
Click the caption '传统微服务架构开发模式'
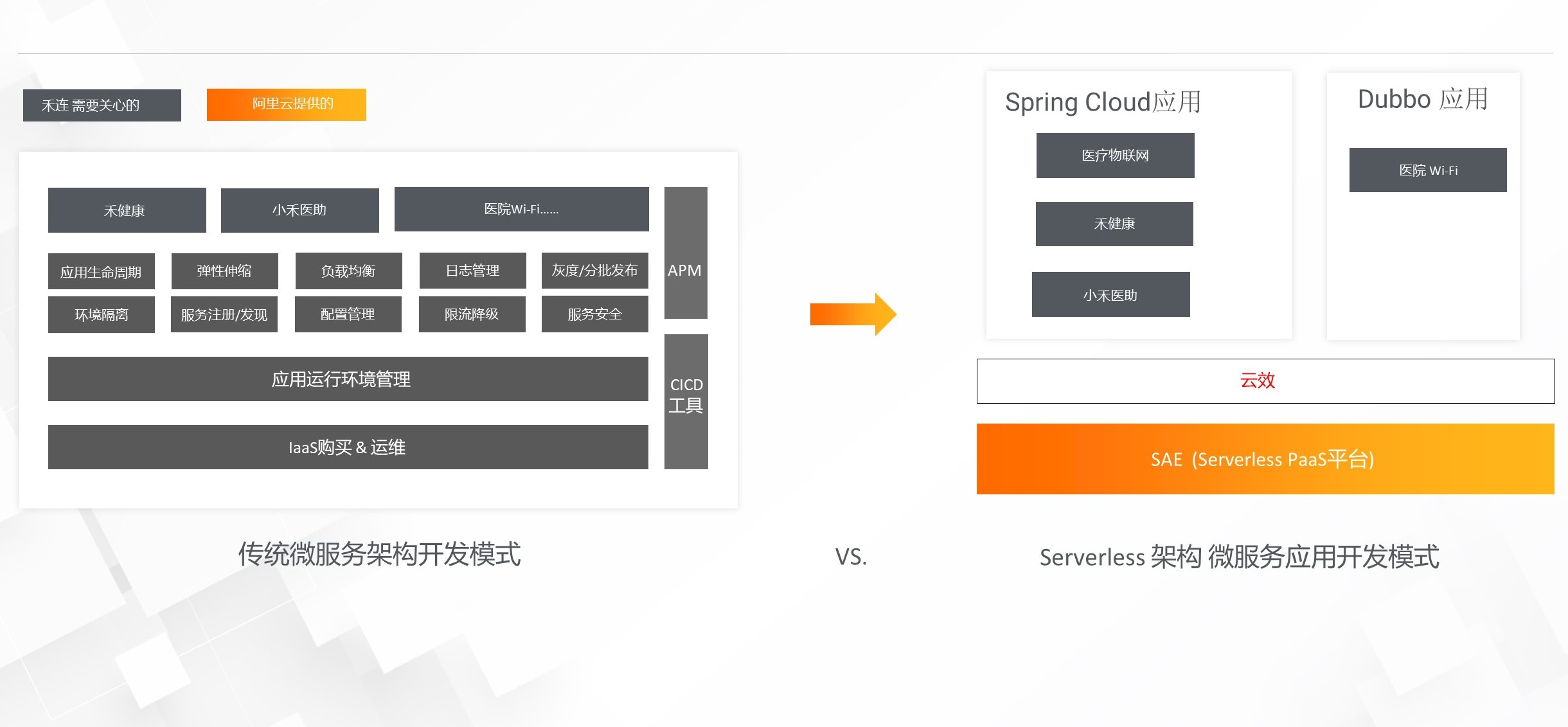pyautogui.click(x=379, y=554)
